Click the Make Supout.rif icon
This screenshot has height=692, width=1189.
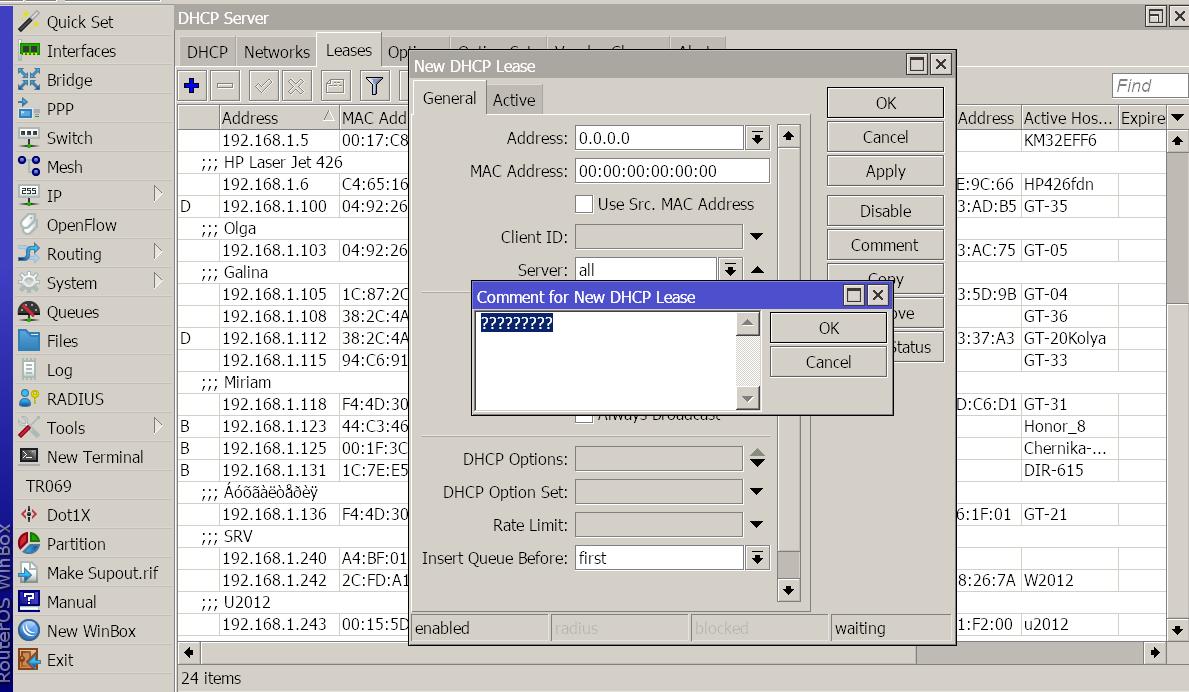tap(29, 573)
